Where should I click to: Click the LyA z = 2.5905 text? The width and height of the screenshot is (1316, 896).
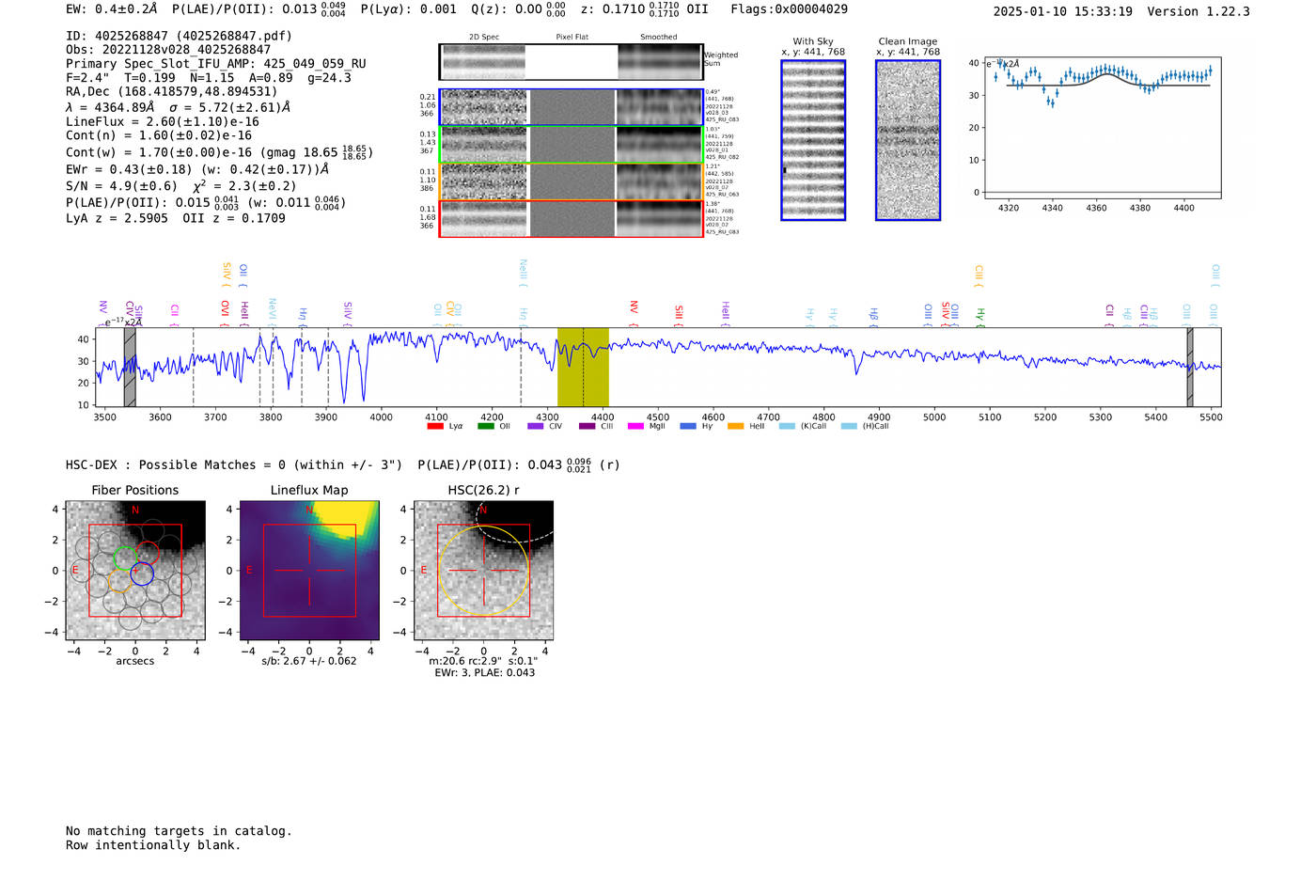click(x=117, y=218)
